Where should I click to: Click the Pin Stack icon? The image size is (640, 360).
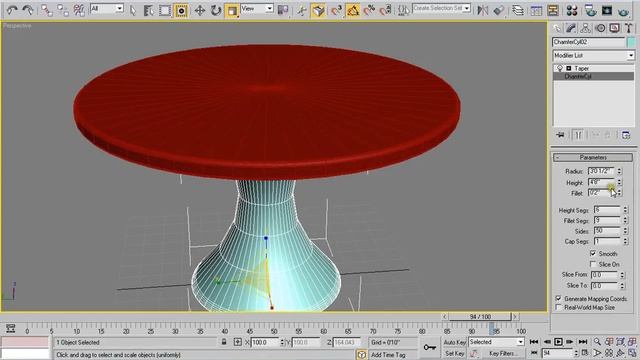click(560, 135)
